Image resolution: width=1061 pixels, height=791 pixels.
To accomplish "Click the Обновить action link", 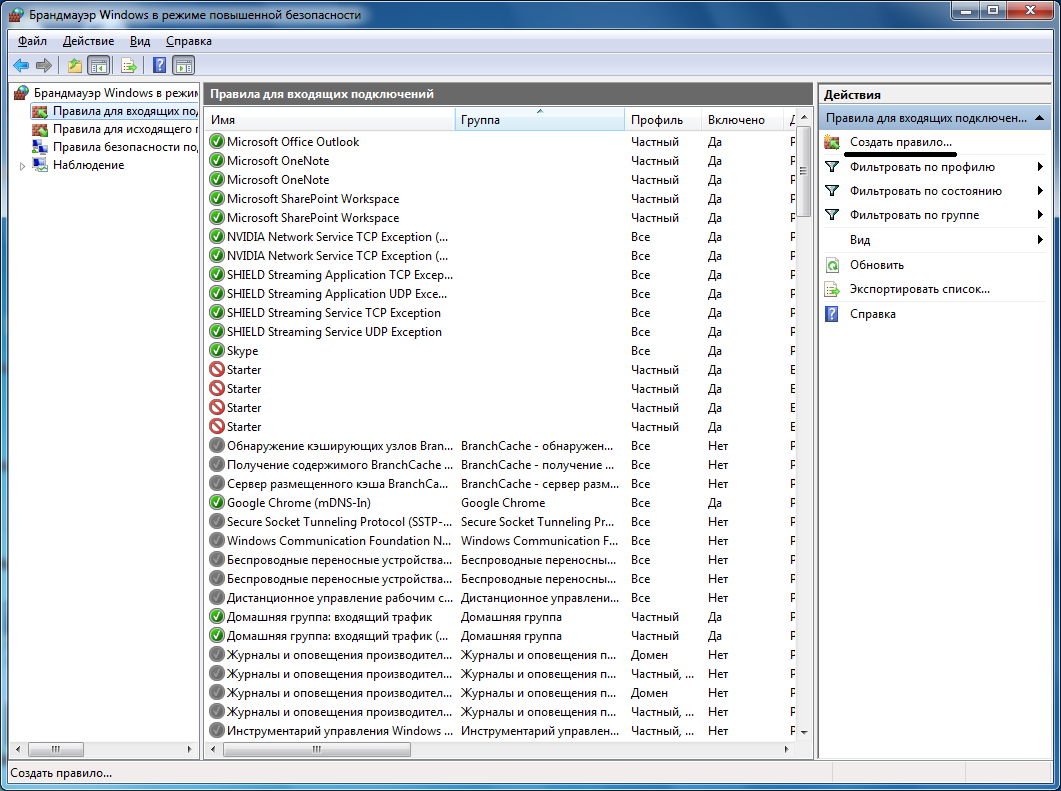I will click(877, 265).
